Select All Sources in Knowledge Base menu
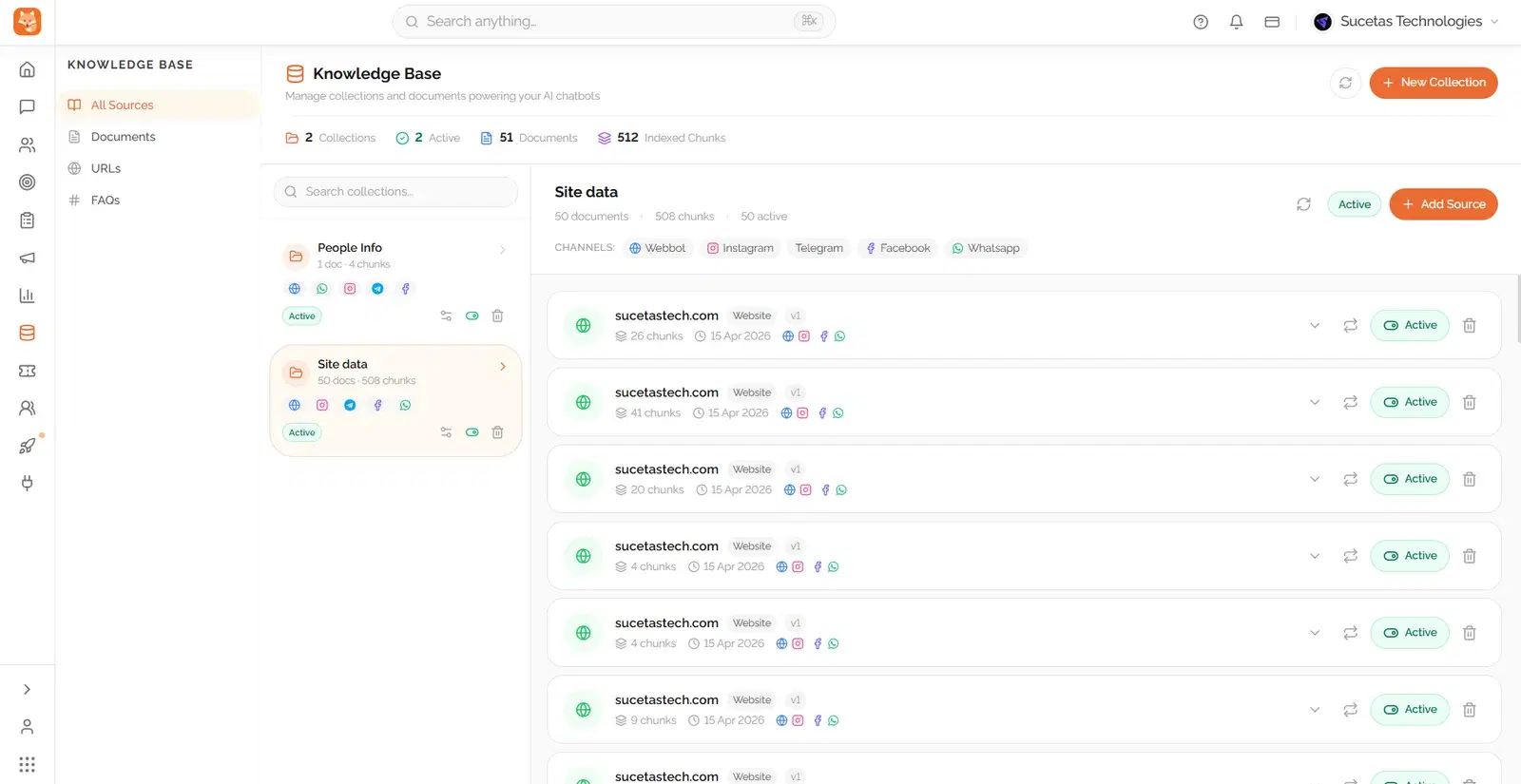1521x784 pixels. pos(158,105)
